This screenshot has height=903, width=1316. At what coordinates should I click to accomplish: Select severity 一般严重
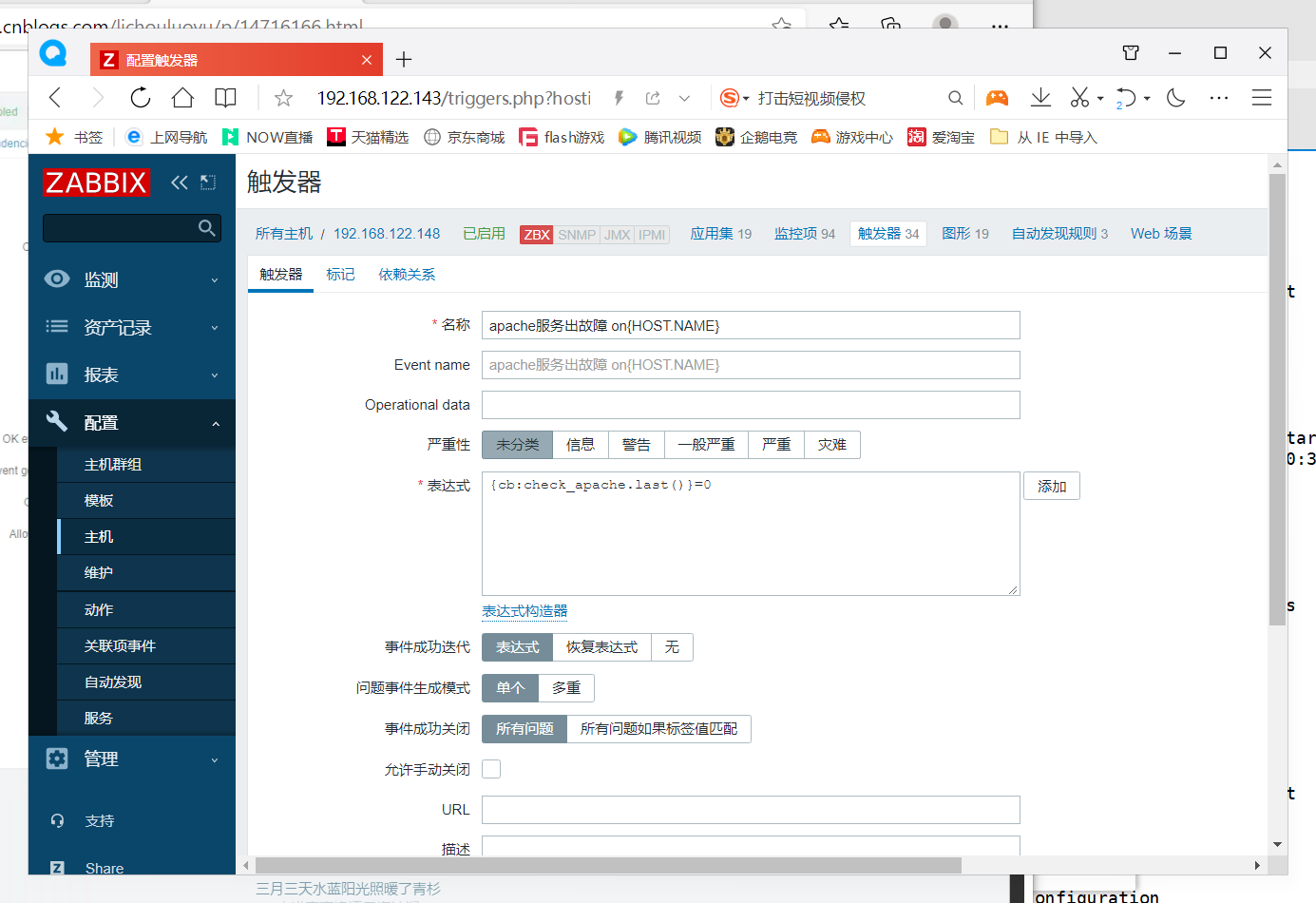click(x=706, y=445)
